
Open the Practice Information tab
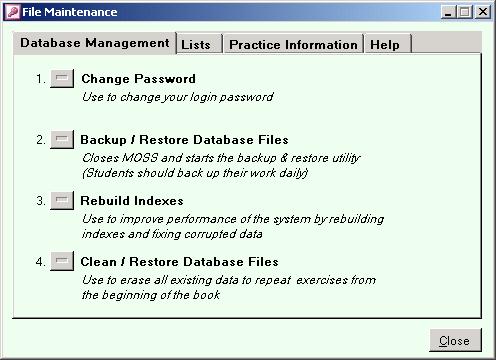tap(293, 44)
